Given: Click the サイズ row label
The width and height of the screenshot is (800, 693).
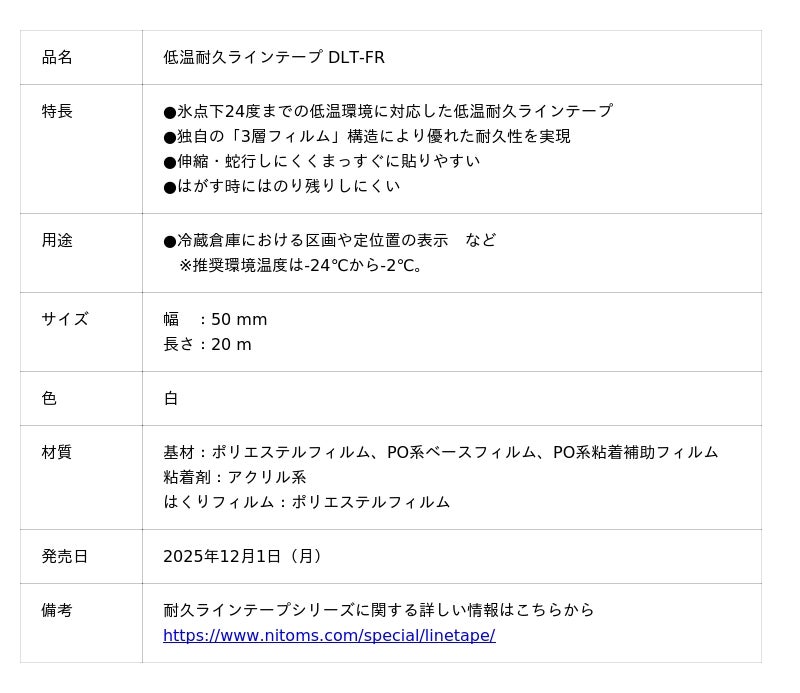Looking at the screenshot, I should 65,319.
